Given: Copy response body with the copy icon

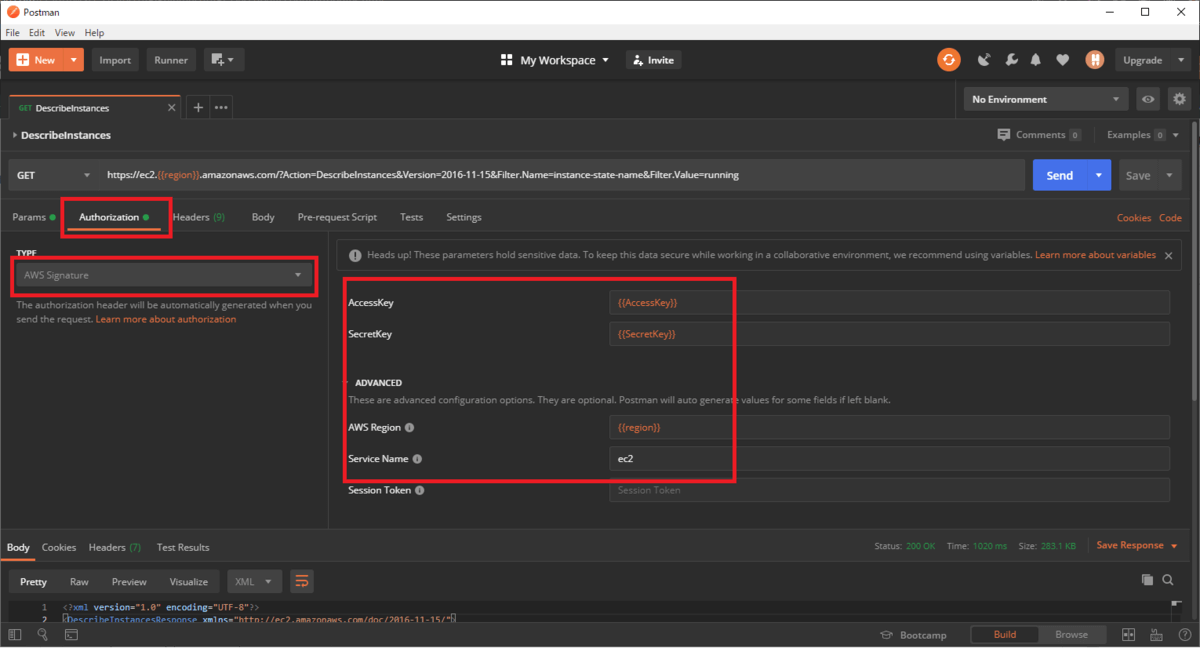Looking at the screenshot, I should 1147,580.
